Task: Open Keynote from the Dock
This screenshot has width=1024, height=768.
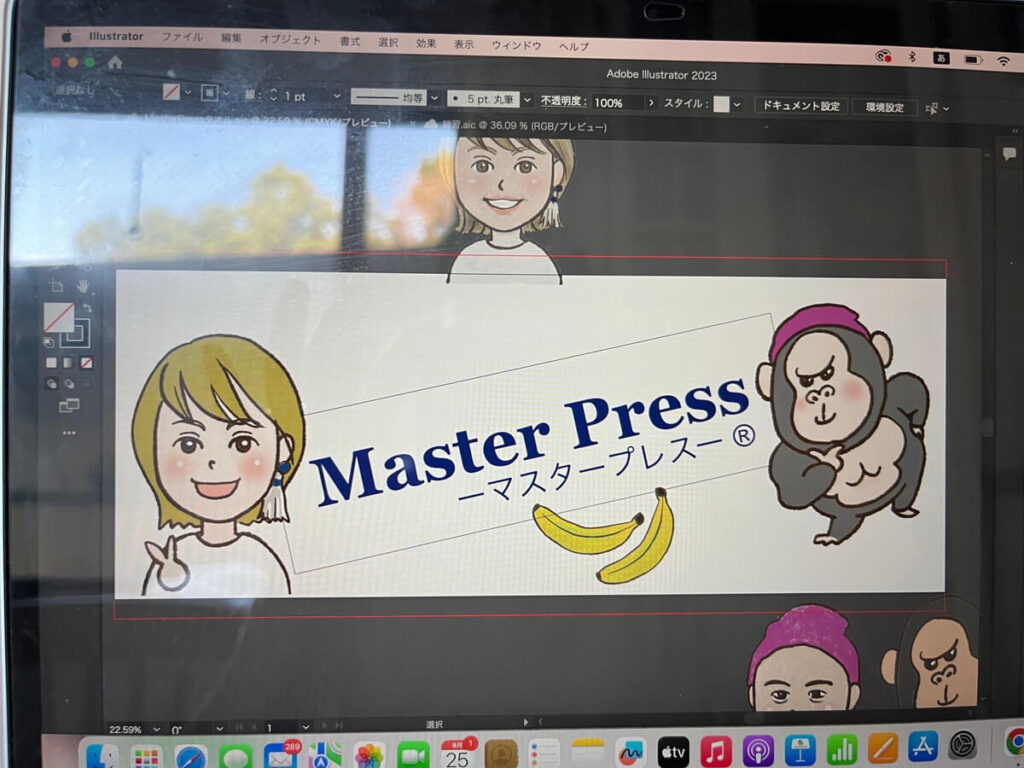Action: 800,750
